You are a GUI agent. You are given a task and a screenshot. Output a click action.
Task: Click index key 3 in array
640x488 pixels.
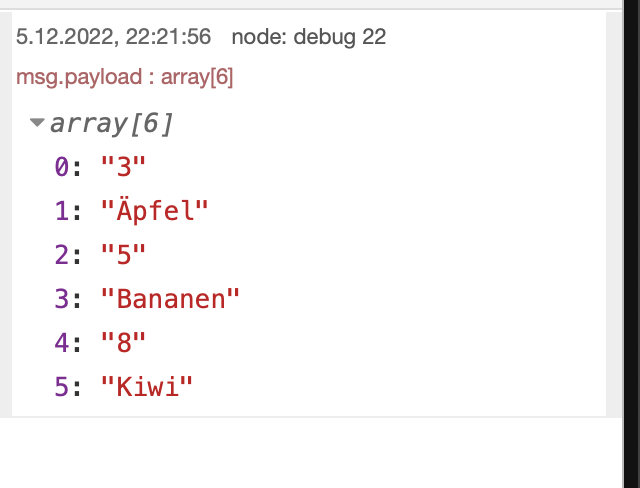[x=62, y=299]
